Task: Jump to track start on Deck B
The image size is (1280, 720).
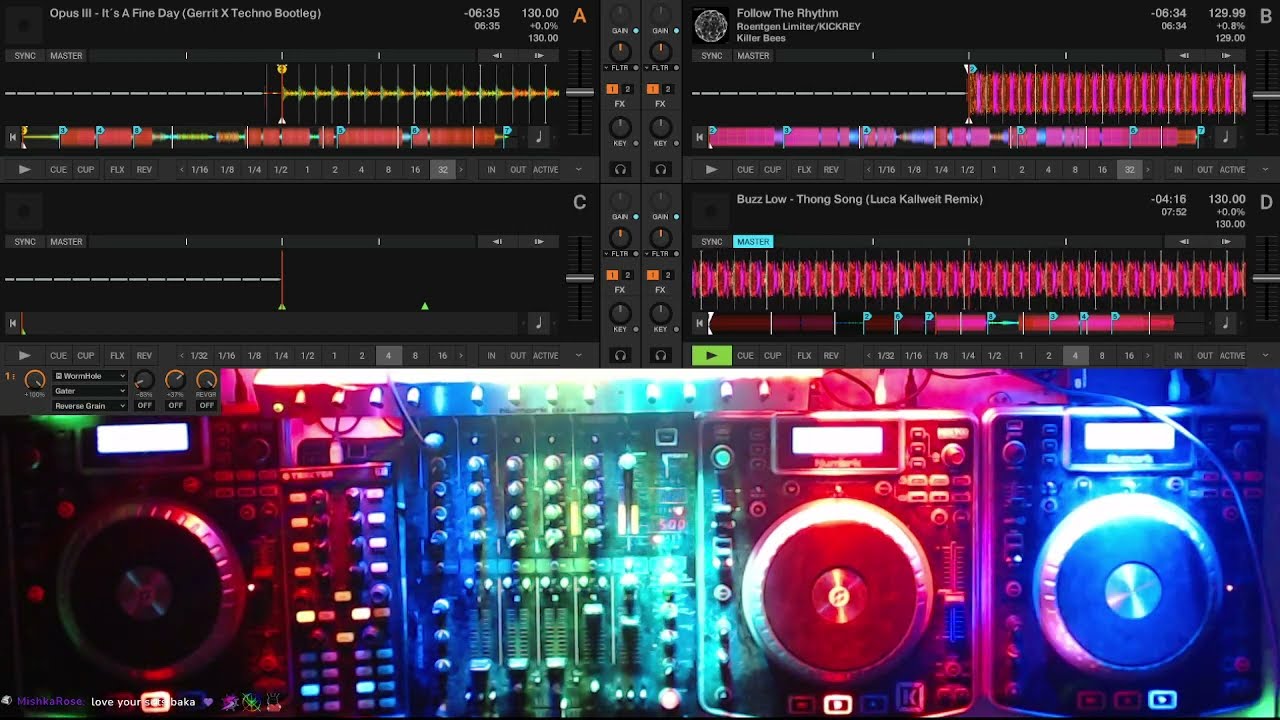Action: click(699, 137)
